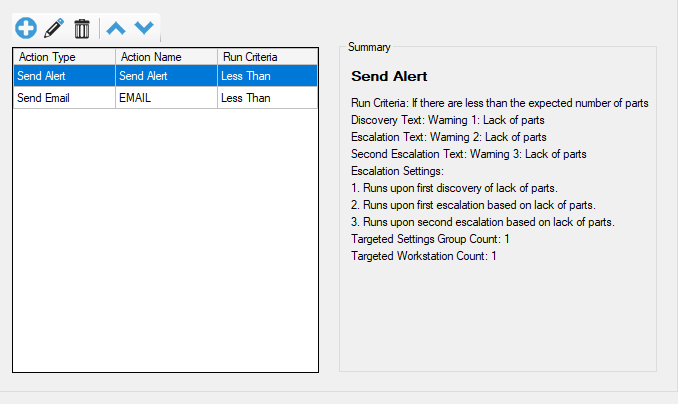Click the blue plus add action icon
The width and height of the screenshot is (678, 404).
click(x=26, y=28)
